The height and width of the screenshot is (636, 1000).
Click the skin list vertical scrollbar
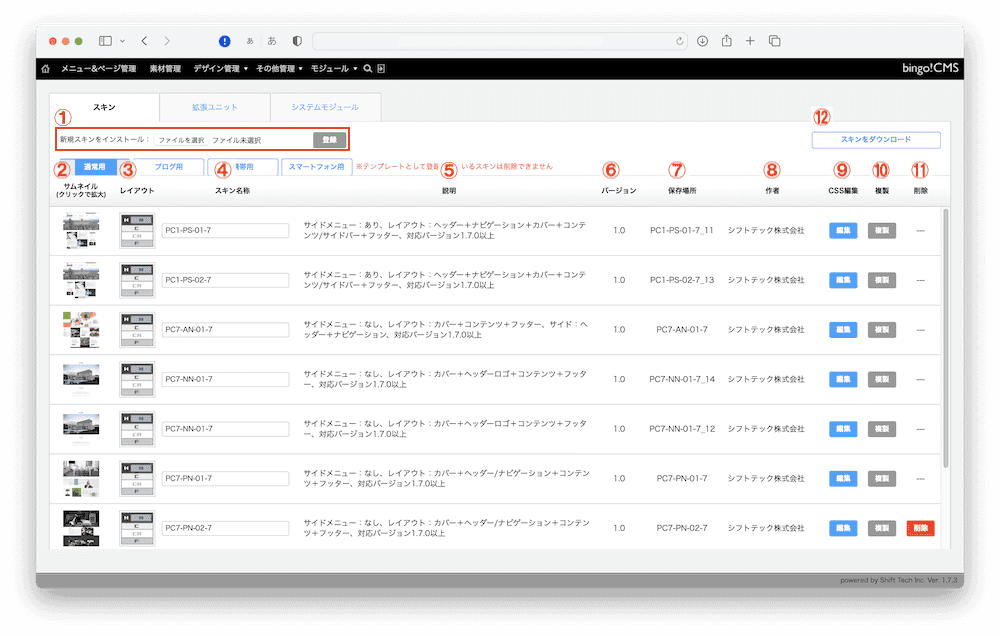click(946, 338)
